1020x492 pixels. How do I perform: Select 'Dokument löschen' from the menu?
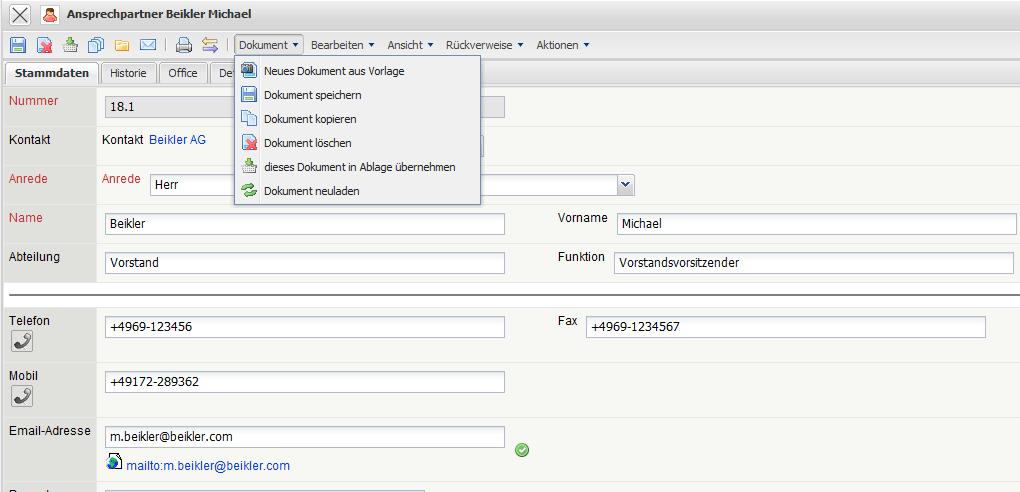point(307,143)
